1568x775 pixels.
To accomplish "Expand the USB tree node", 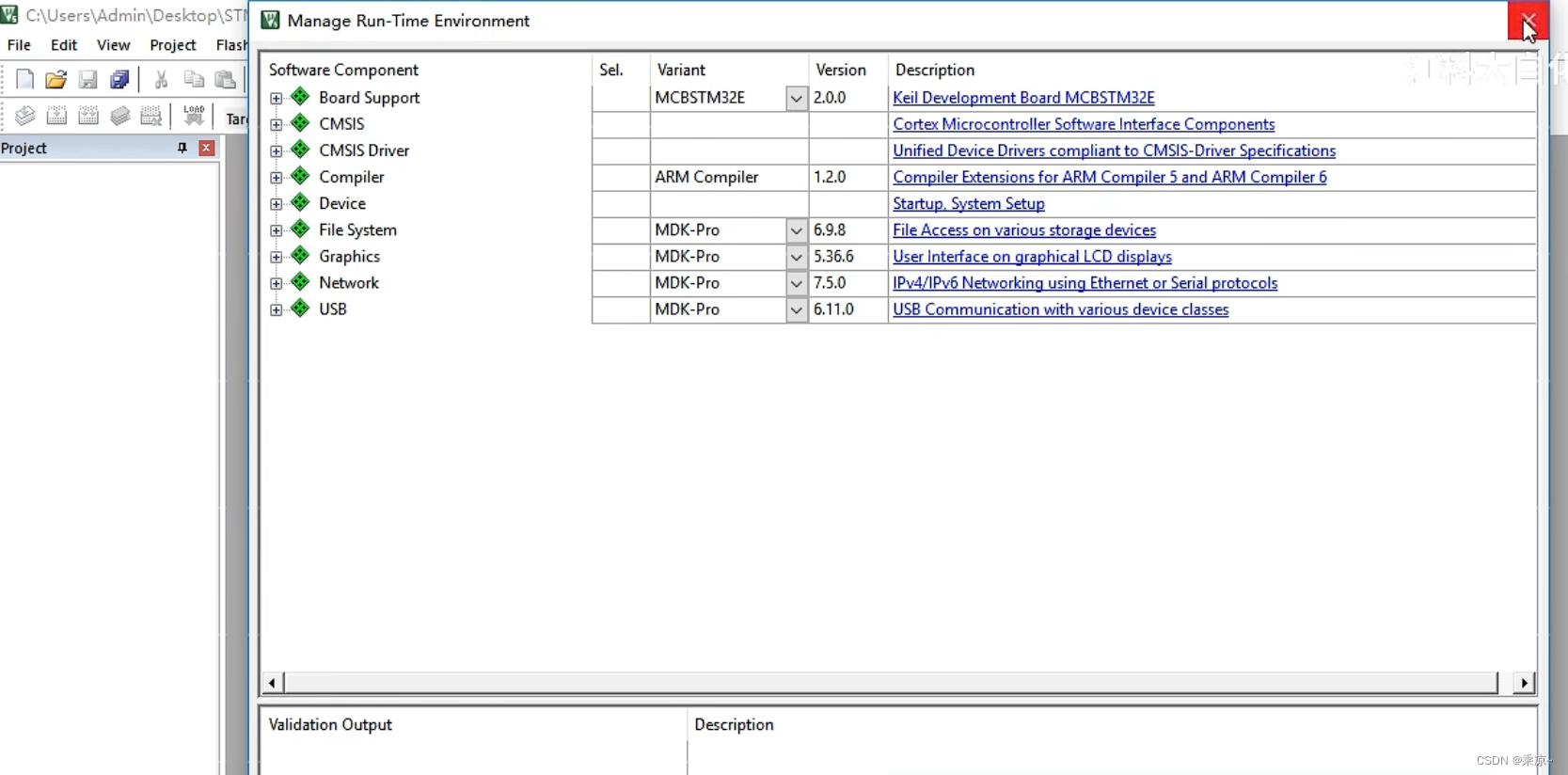I will click(x=276, y=309).
